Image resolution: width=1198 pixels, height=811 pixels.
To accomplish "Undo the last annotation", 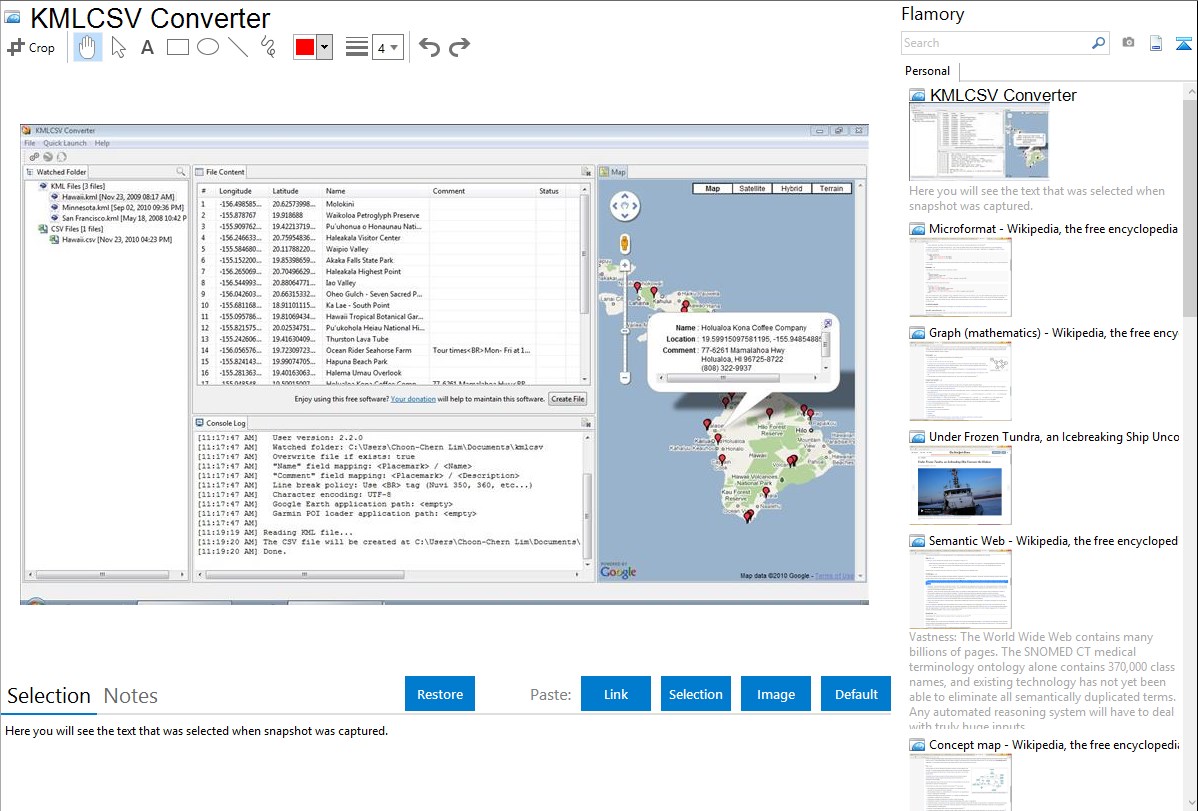I will (x=429, y=47).
